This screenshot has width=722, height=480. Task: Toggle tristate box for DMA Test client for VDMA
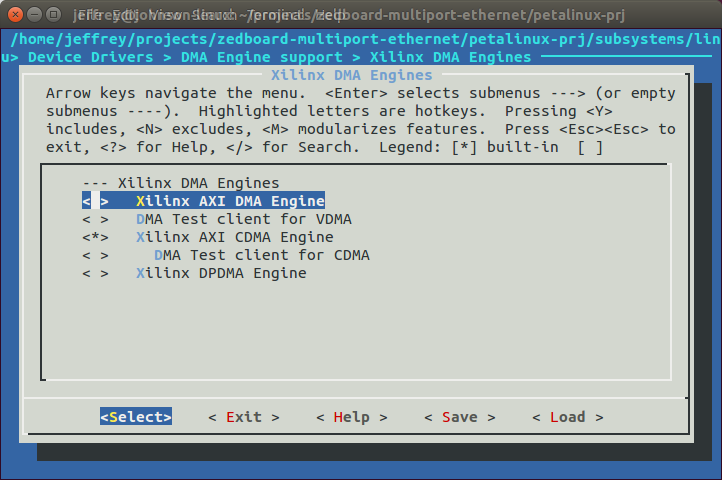[95, 219]
